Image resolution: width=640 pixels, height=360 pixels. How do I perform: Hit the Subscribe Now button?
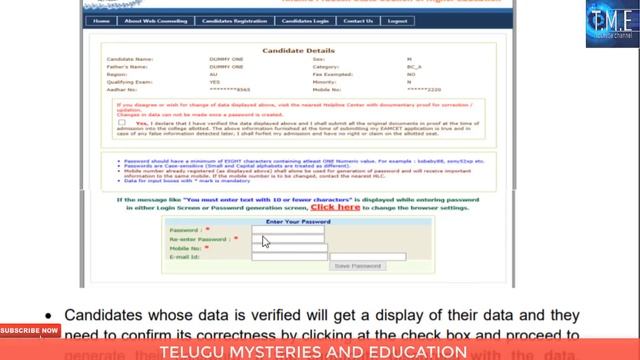(30, 331)
